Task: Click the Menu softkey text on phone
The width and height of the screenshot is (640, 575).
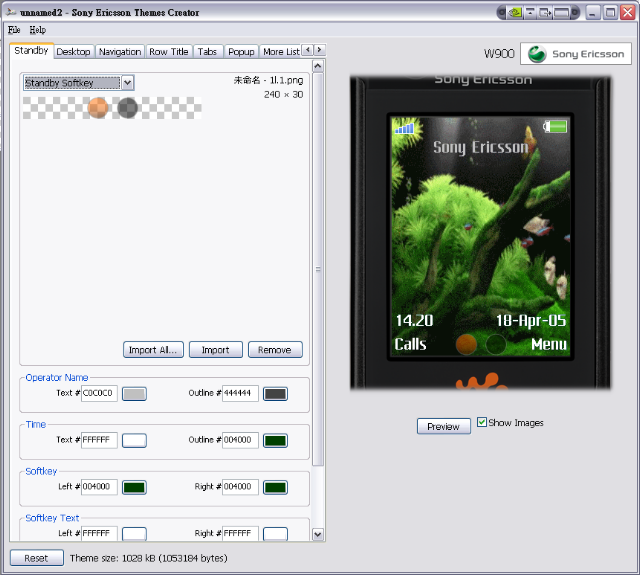Action: click(x=549, y=344)
